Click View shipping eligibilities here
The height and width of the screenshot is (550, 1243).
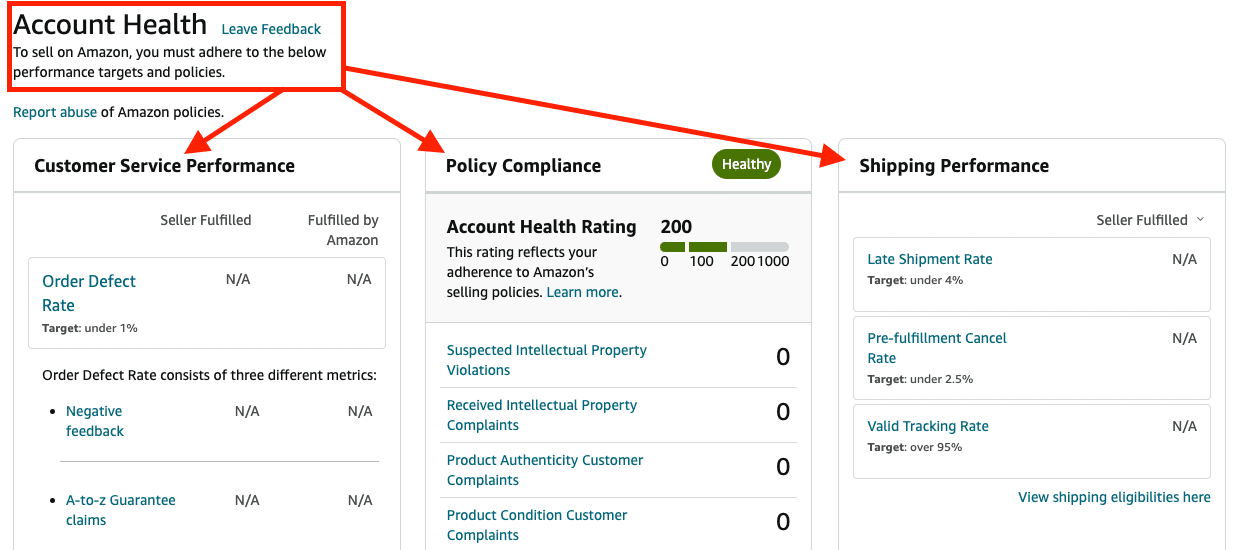click(1114, 497)
